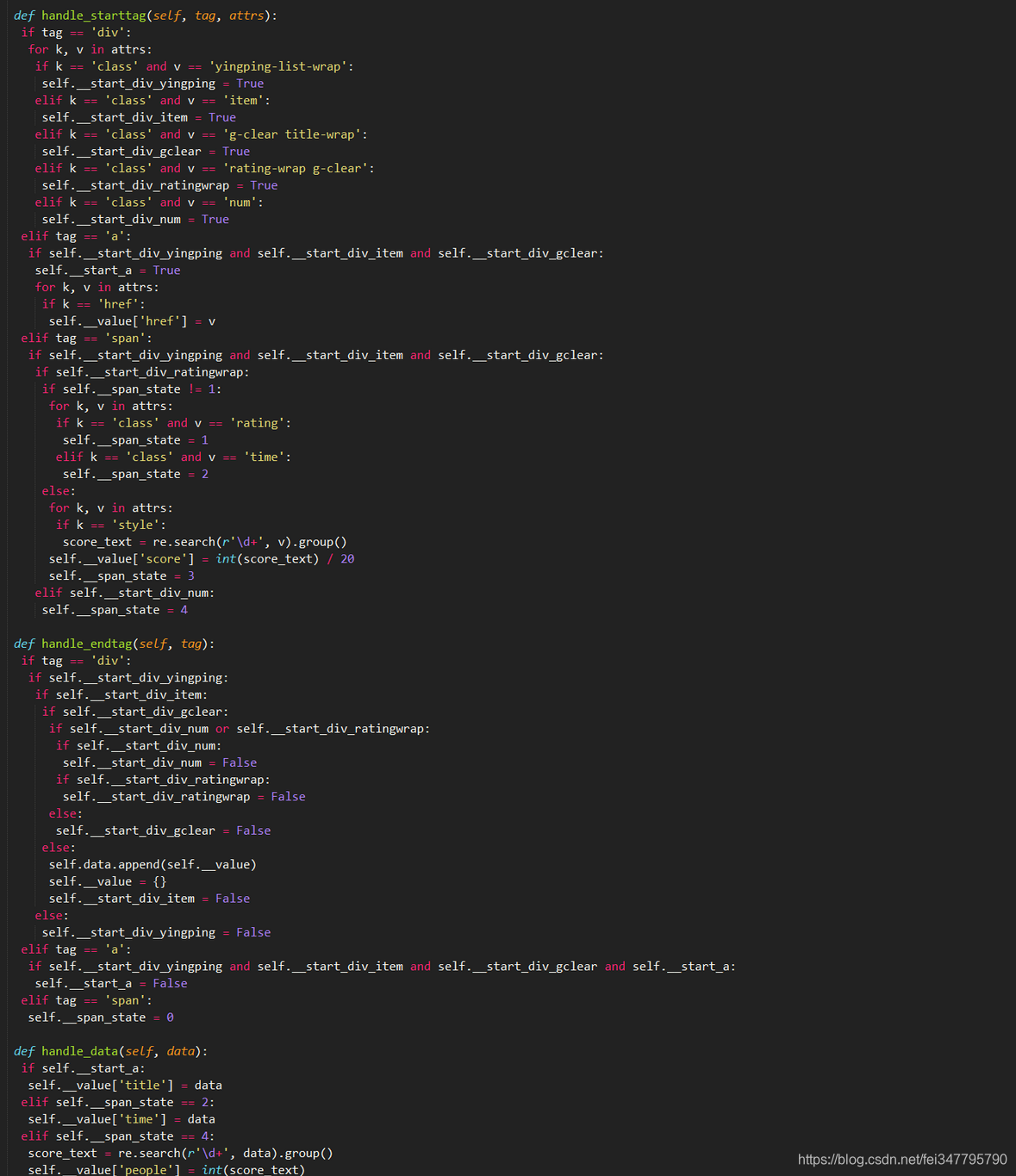Click "self.__value['href'] = v" line
1016x1176 pixels.
click(x=132, y=321)
